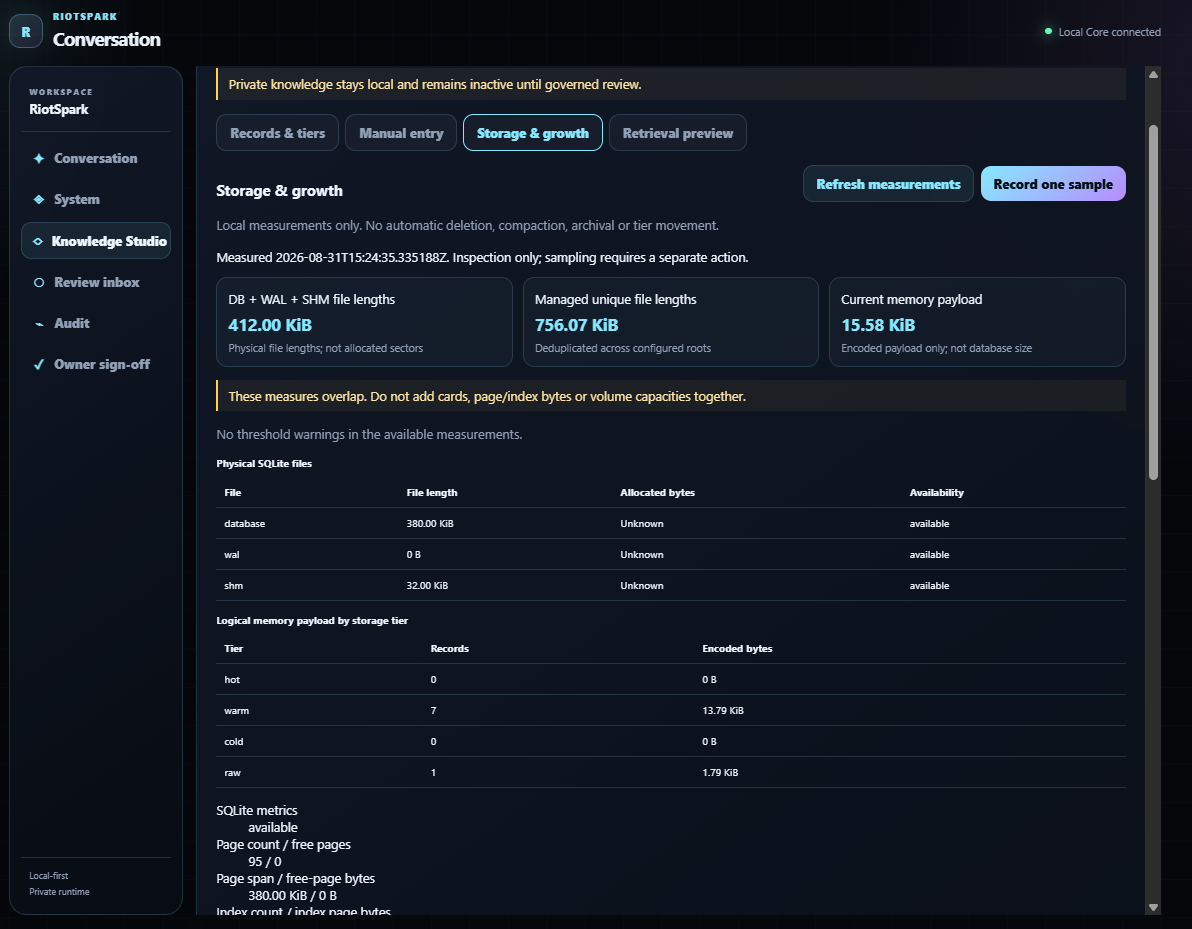Open Review inbox from the sidebar
Image resolution: width=1192 pixels, height=929 pixels.
click(96, 282)
